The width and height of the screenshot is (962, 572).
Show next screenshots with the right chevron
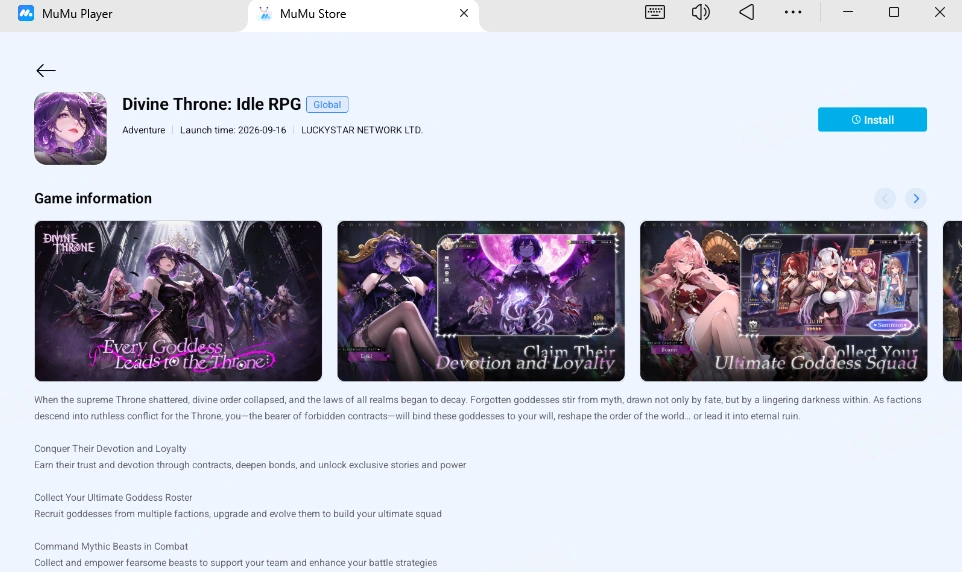point(915,198)
